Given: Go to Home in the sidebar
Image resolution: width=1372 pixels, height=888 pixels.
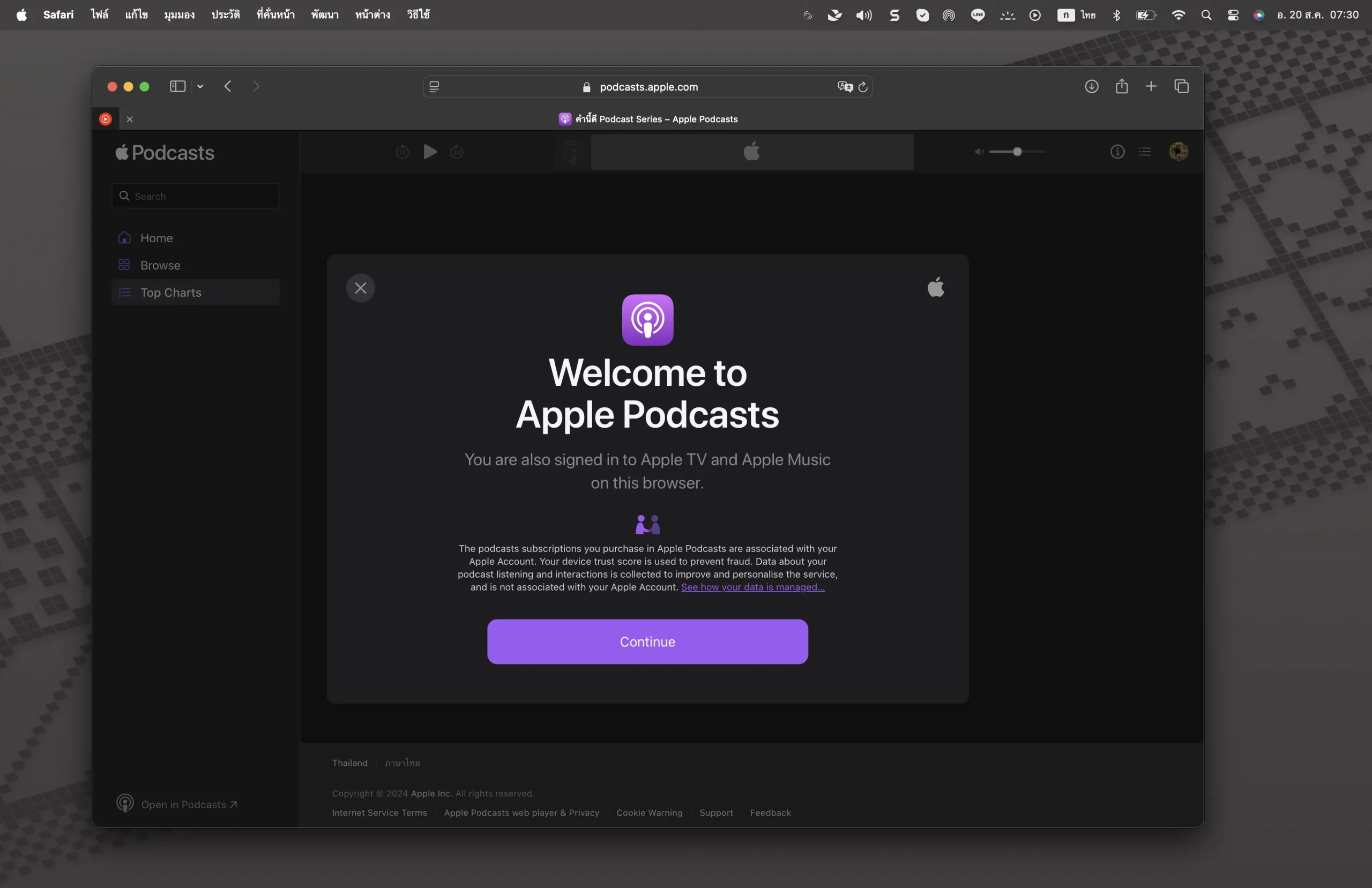Looking at the screenshot, I should click(156, 238).
